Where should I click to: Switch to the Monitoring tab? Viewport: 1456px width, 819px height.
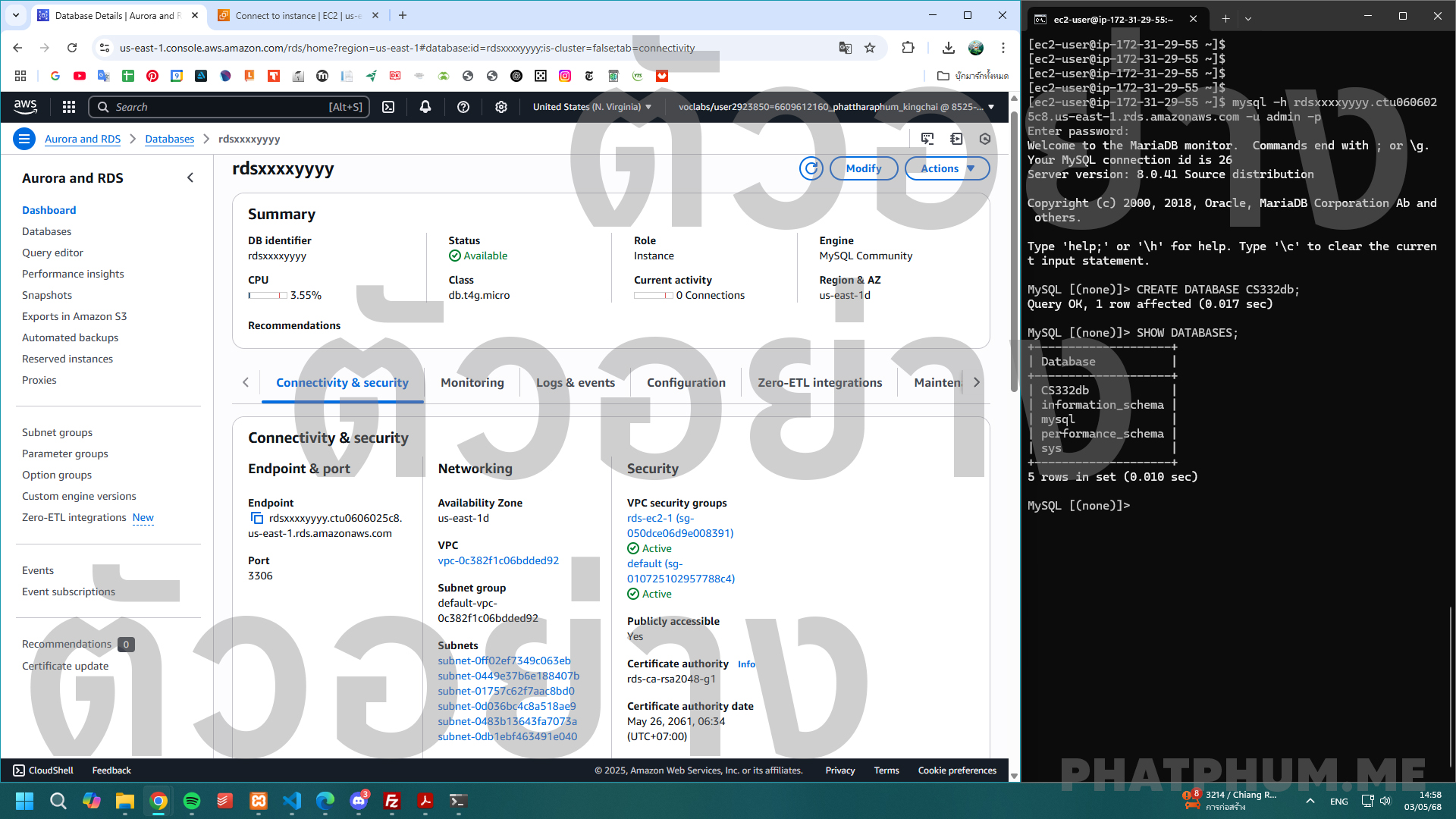pos(472,382)
